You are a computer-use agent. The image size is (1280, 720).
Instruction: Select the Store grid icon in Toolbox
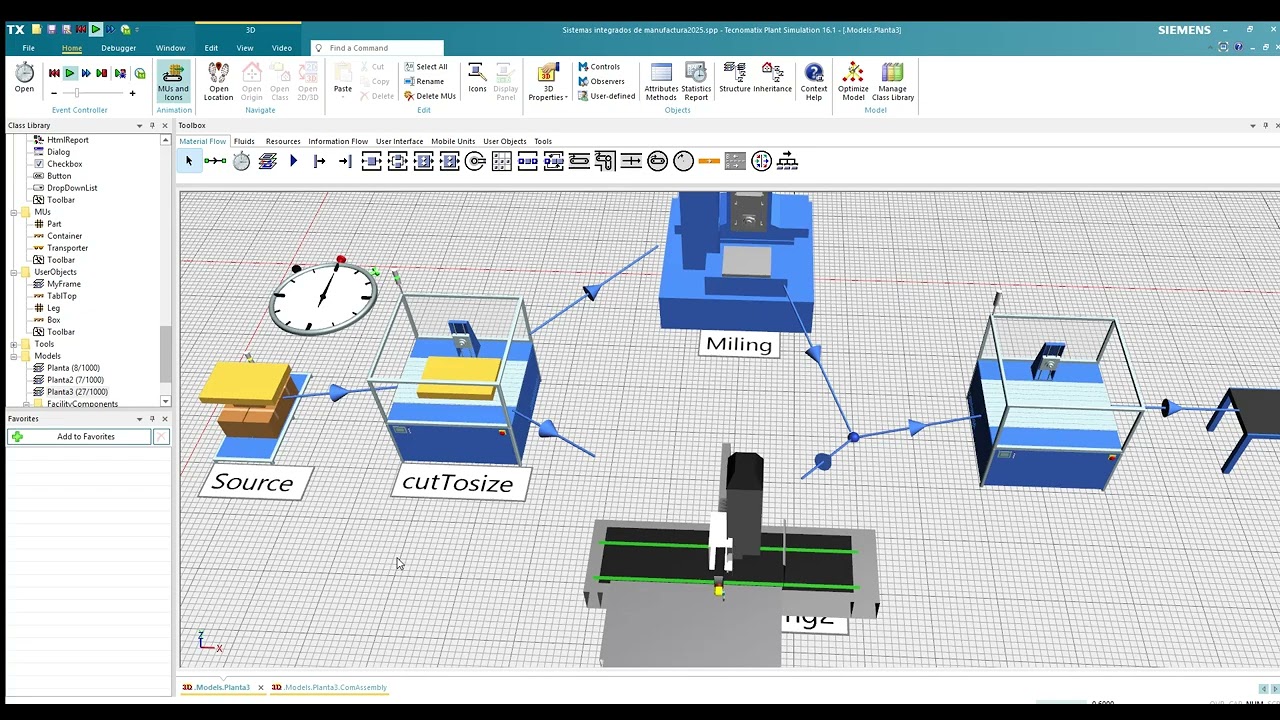pyautogui.click(x=502, y=161)
